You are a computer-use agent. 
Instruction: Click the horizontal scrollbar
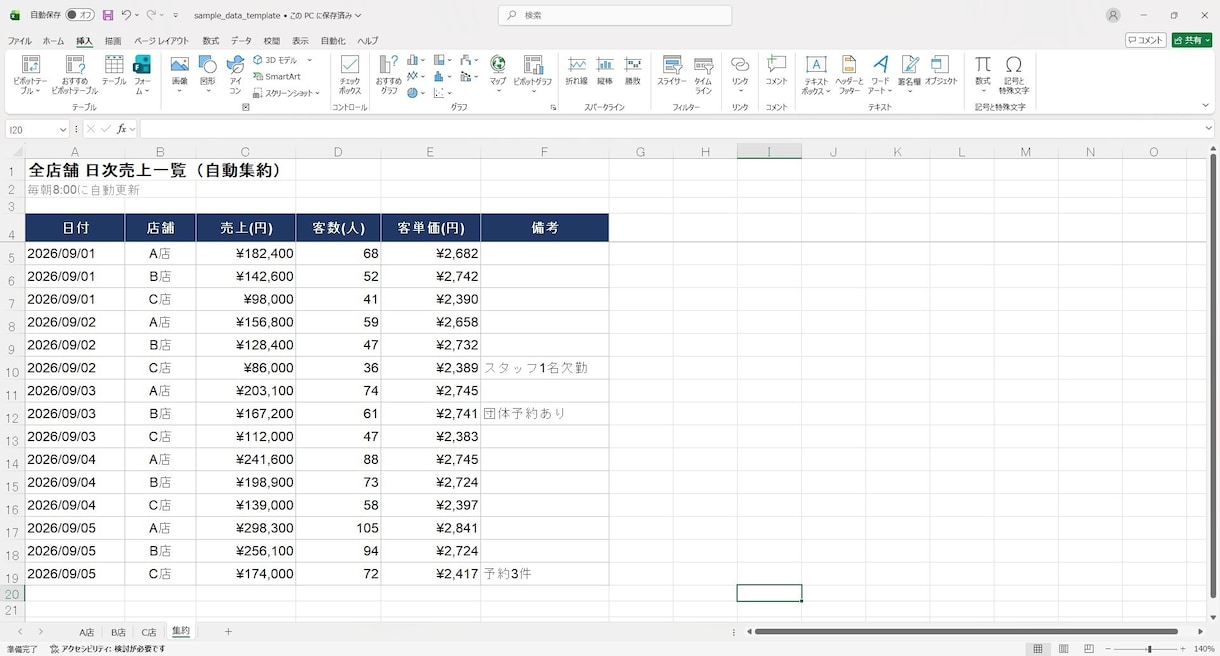tap(966, 632)
